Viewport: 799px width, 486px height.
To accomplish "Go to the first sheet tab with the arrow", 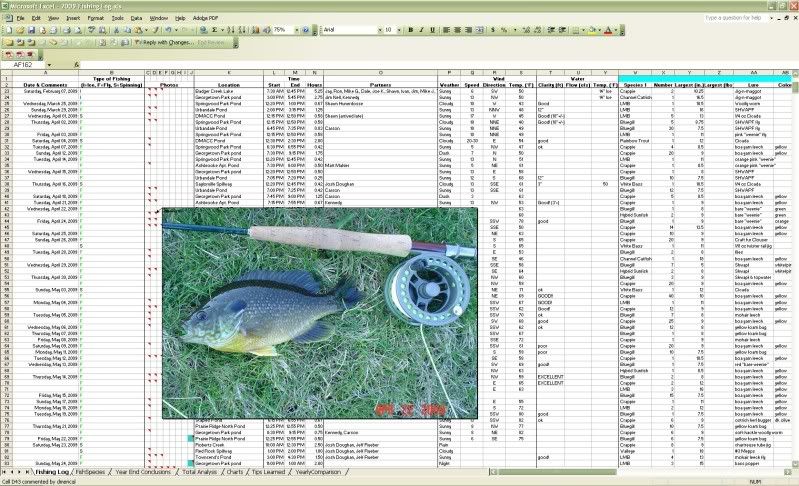I will [x=4, y=472].
